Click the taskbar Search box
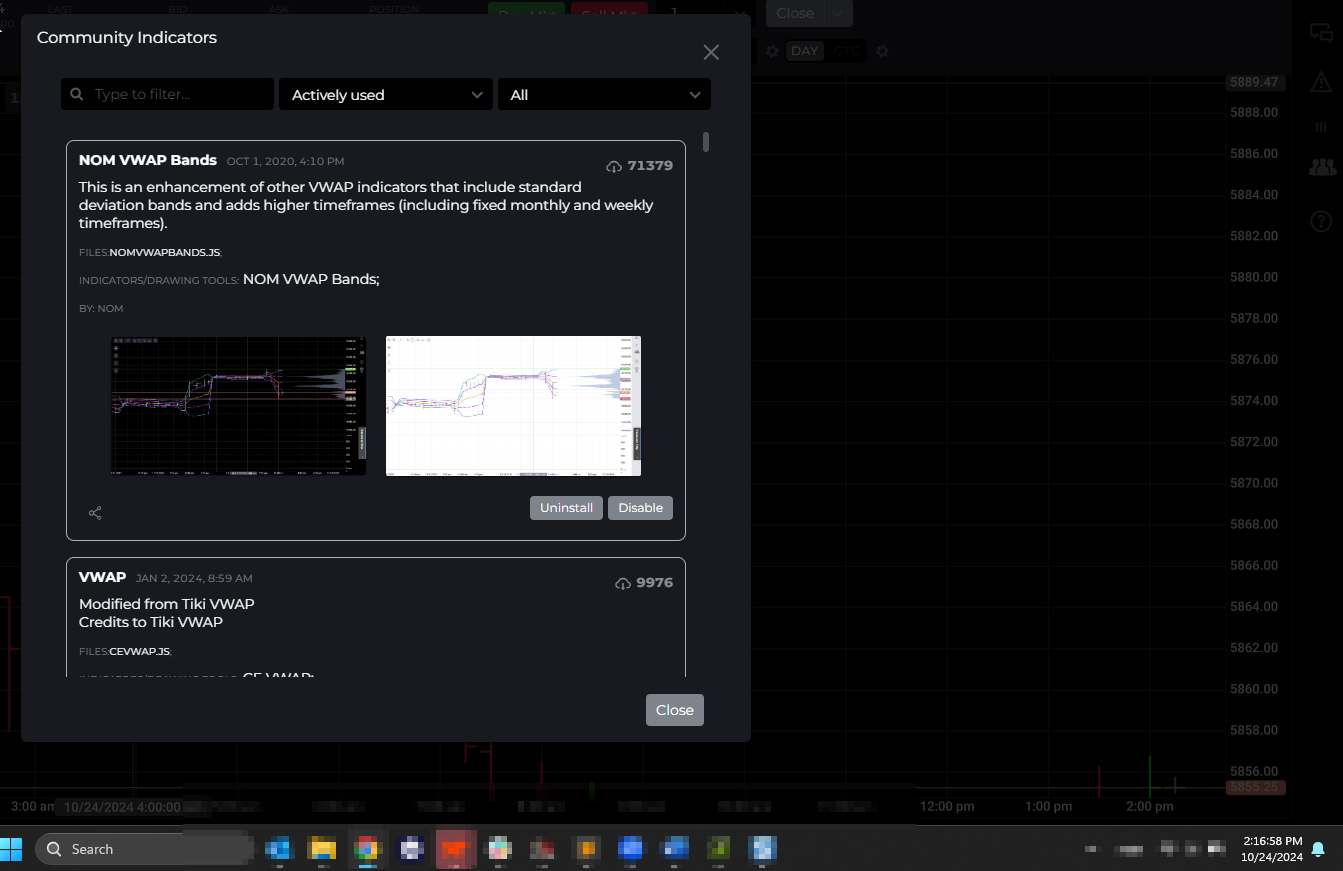Screen dimensions: 1343x871 coord(145,849)
